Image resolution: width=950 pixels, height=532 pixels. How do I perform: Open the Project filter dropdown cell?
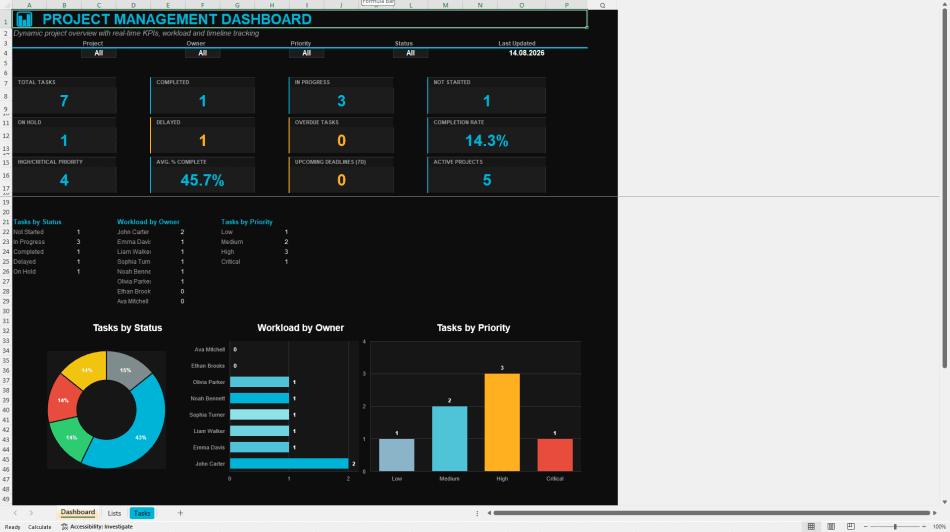coord(99,53)
